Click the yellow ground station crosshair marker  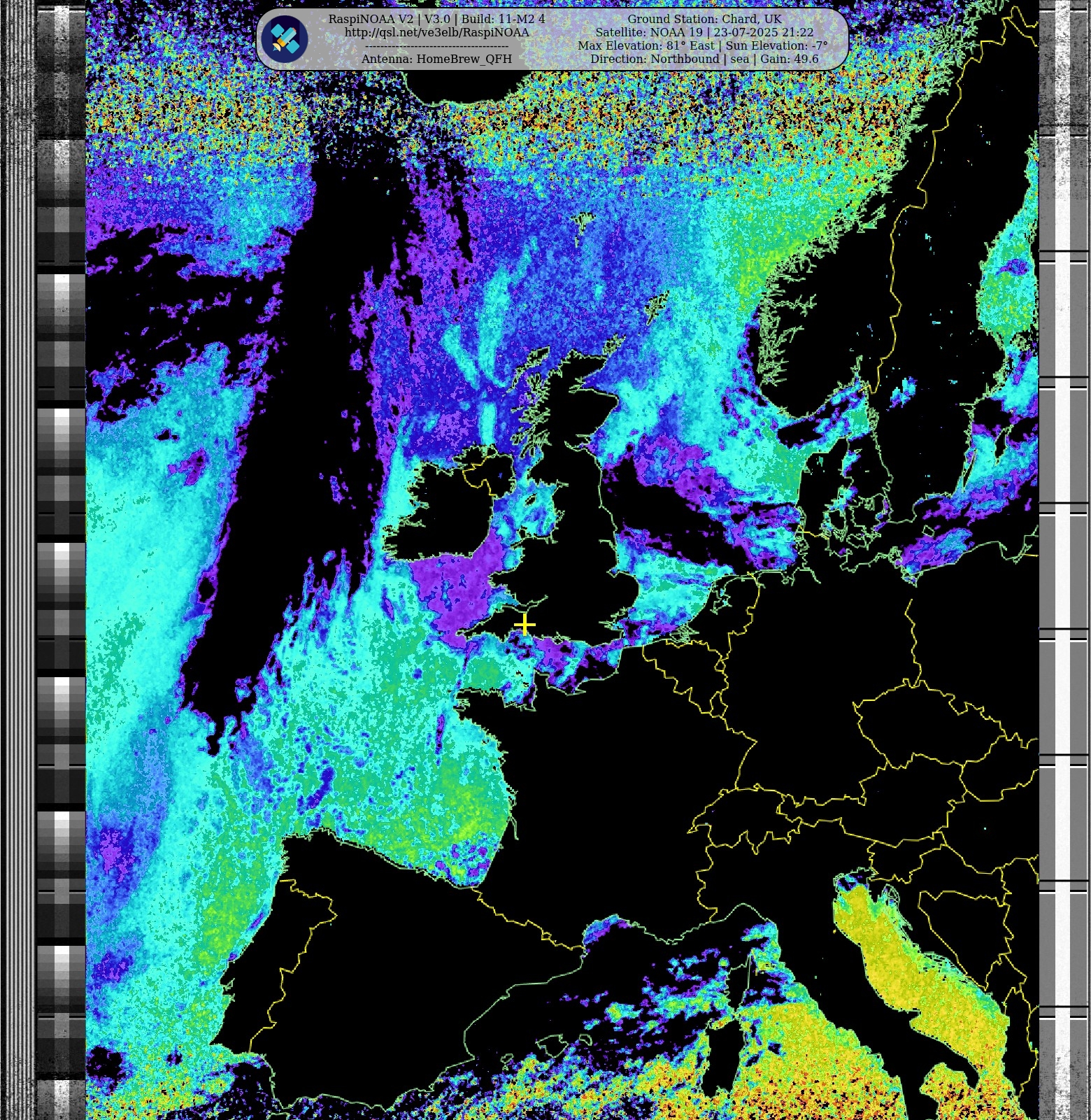pyautogui.click(x=525, y=625)
